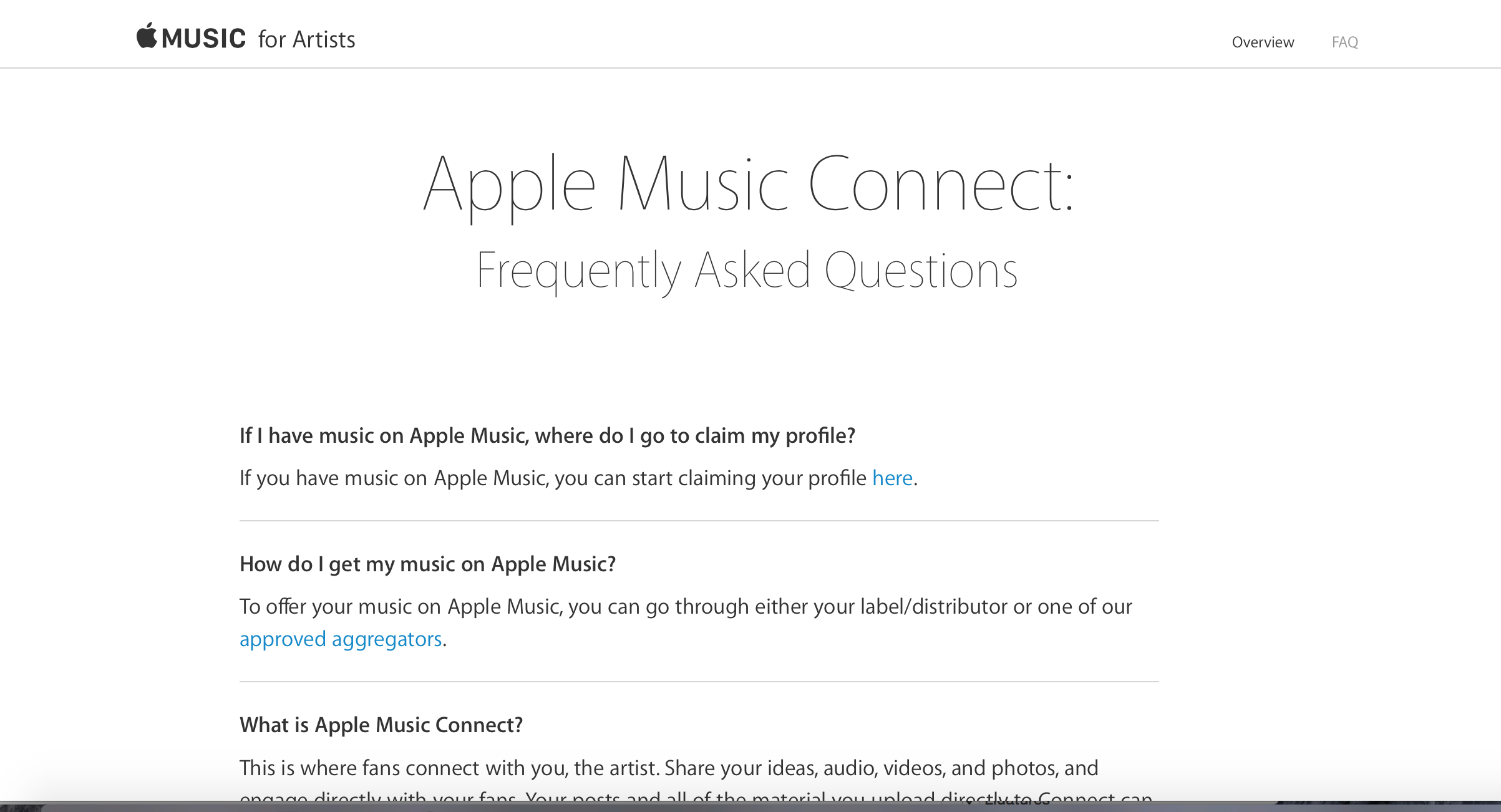Click the 'What is Apple Music Connect?' heading
Viewport: 1501px width, 812px height.
click(381, 725)
